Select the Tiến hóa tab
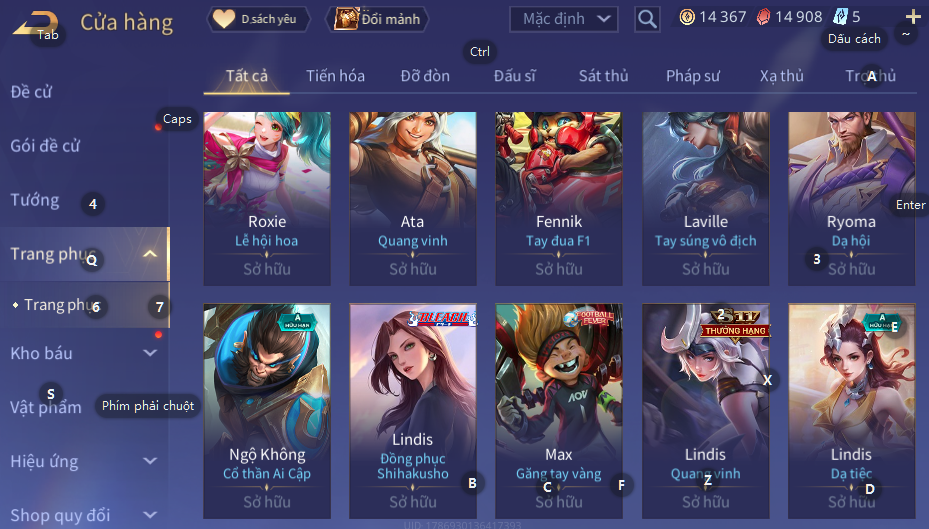Screen dimensions: 929x529 [x=335, y=76]
